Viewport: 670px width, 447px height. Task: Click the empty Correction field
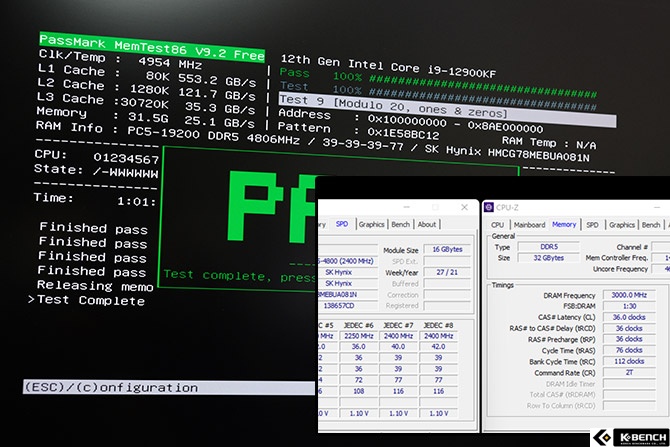(x=447, y=295)
